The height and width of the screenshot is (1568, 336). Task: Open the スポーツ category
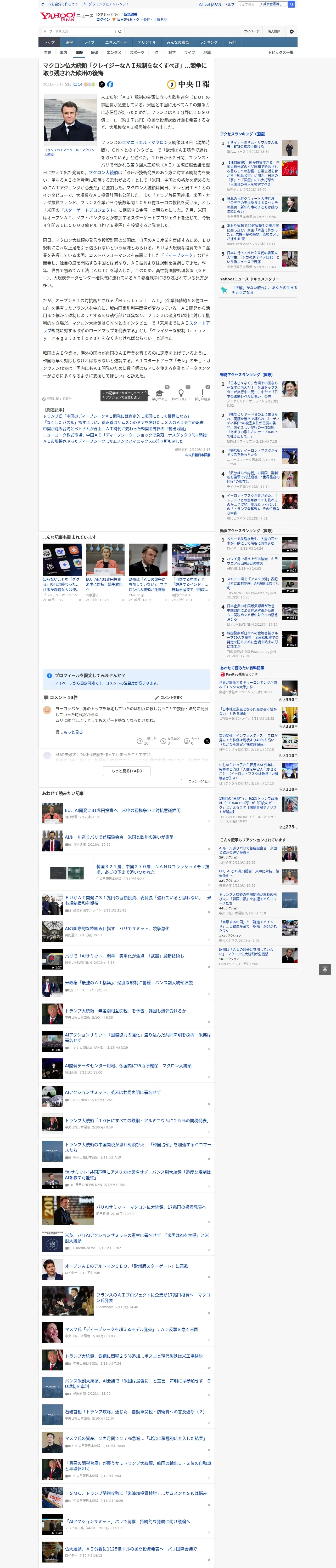(x=137, y=52)
